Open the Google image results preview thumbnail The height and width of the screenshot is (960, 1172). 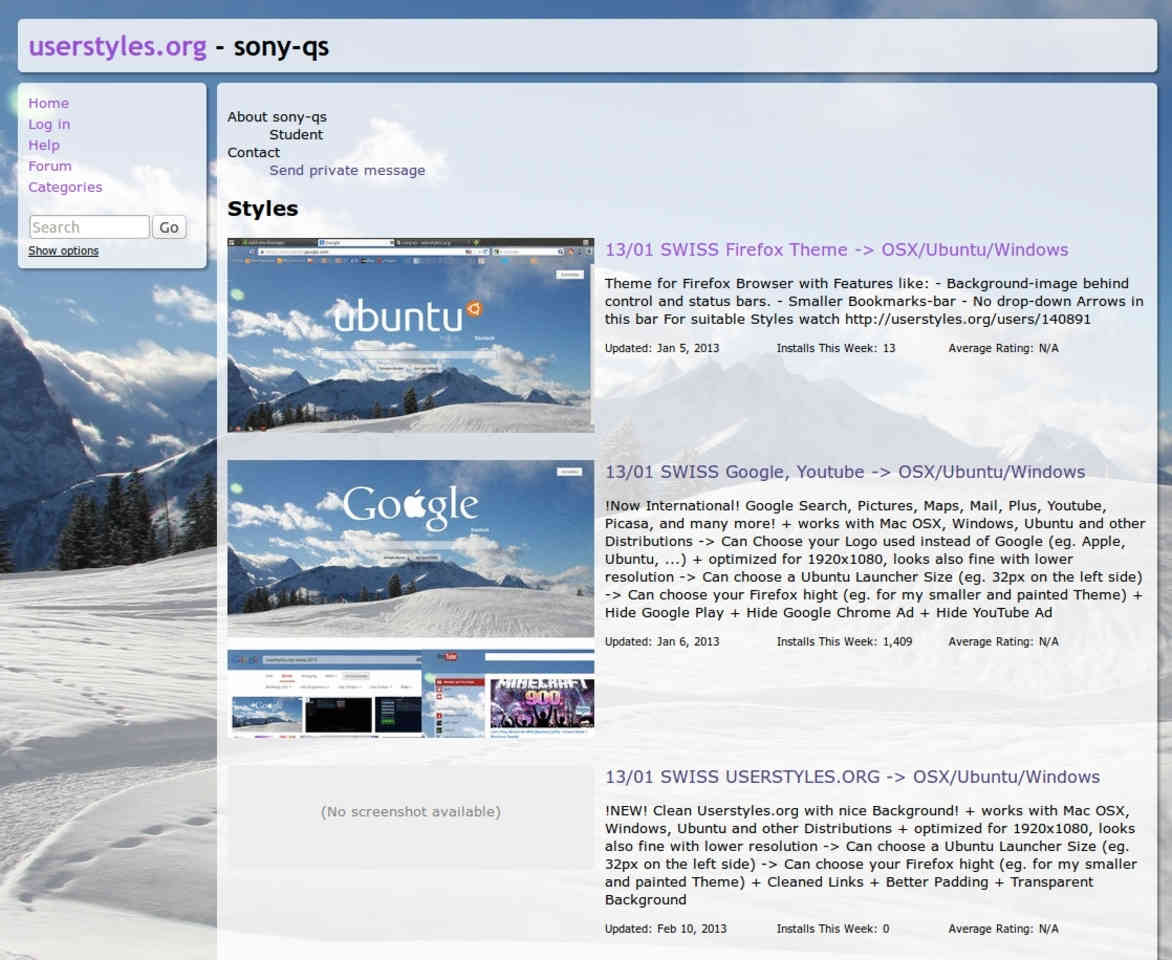pos(324,694)
